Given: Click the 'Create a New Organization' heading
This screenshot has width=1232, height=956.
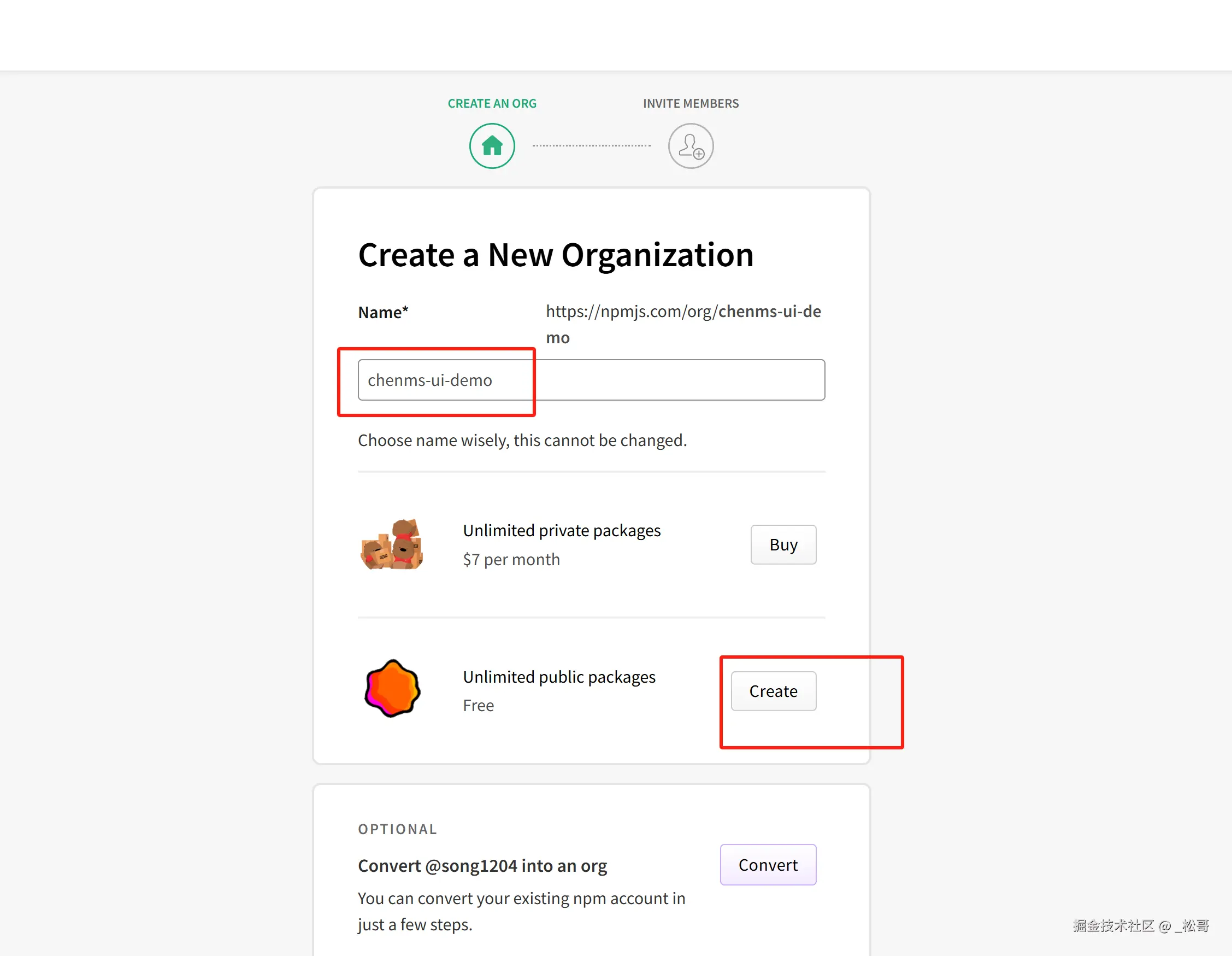Looking at the screenshot, I should pos(556,255).
